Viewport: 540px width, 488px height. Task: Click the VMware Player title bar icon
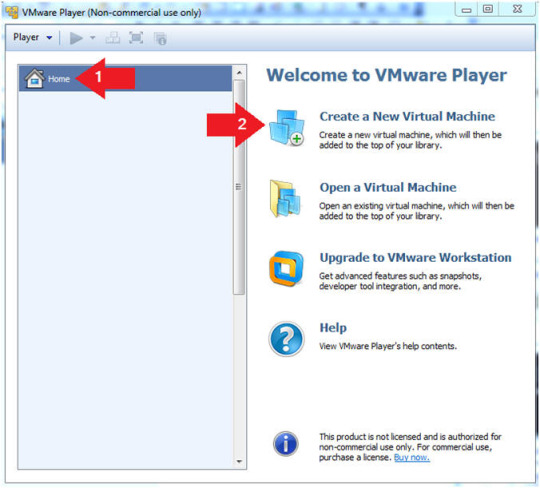pos(12,12)
